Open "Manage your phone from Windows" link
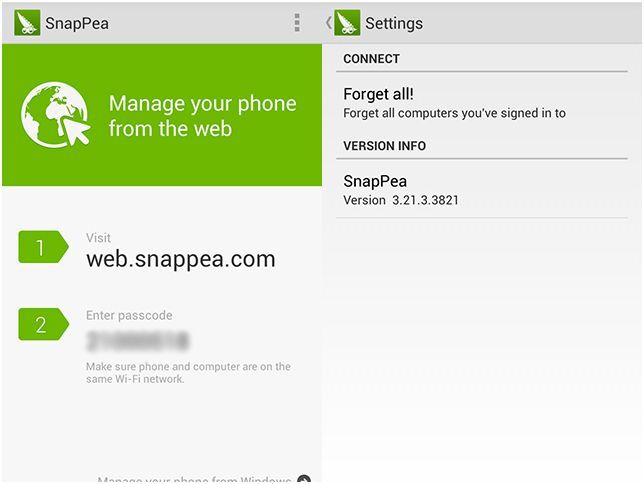 pyautogui.click(x=195, y=480)
